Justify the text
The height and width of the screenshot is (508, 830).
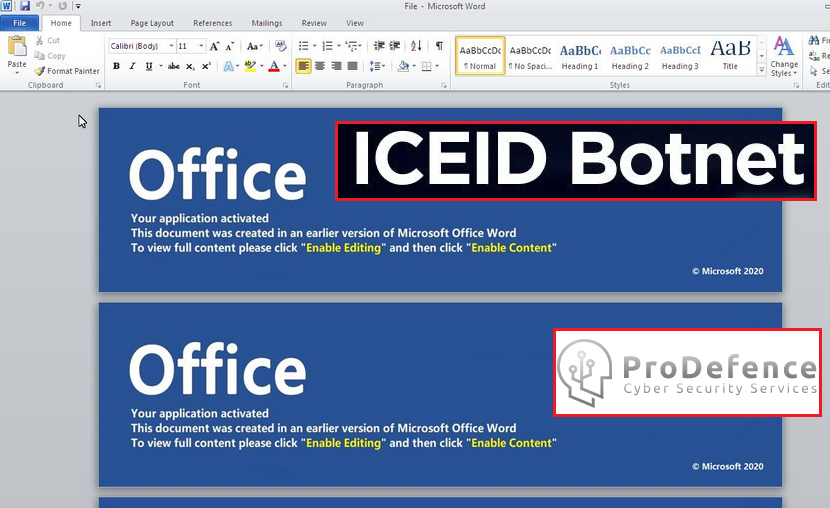point(352,66)
